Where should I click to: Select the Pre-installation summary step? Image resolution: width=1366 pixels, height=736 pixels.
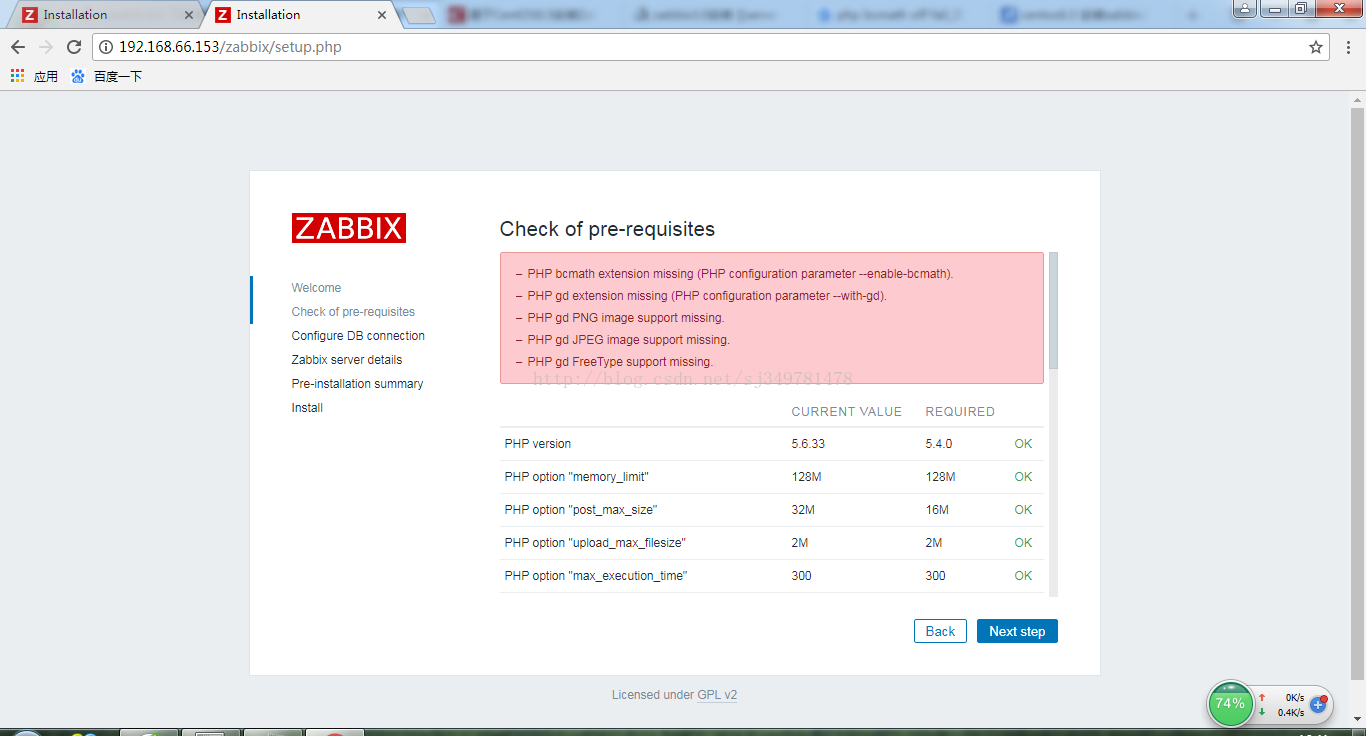[357, 384]
